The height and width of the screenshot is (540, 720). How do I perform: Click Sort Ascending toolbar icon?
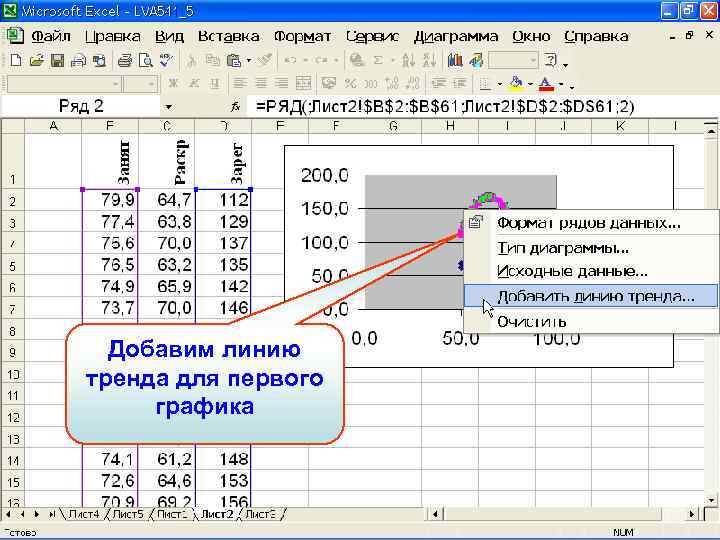408,60
